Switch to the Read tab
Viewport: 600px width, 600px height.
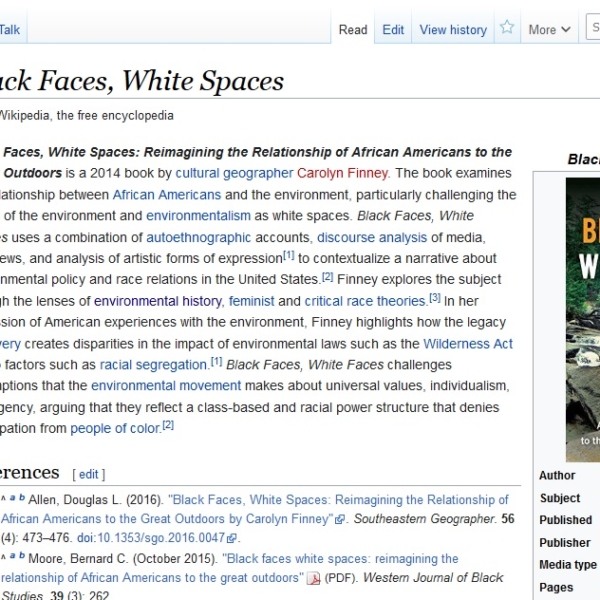click(x=353, y=29)
